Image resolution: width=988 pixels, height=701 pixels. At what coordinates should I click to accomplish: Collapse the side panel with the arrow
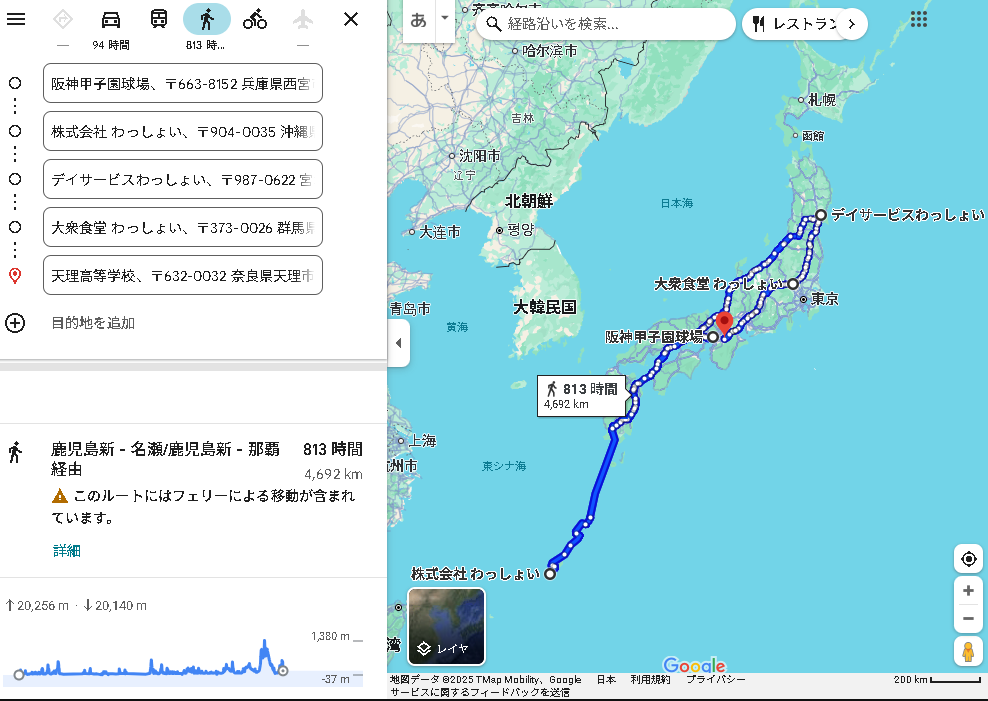(398, 343)
